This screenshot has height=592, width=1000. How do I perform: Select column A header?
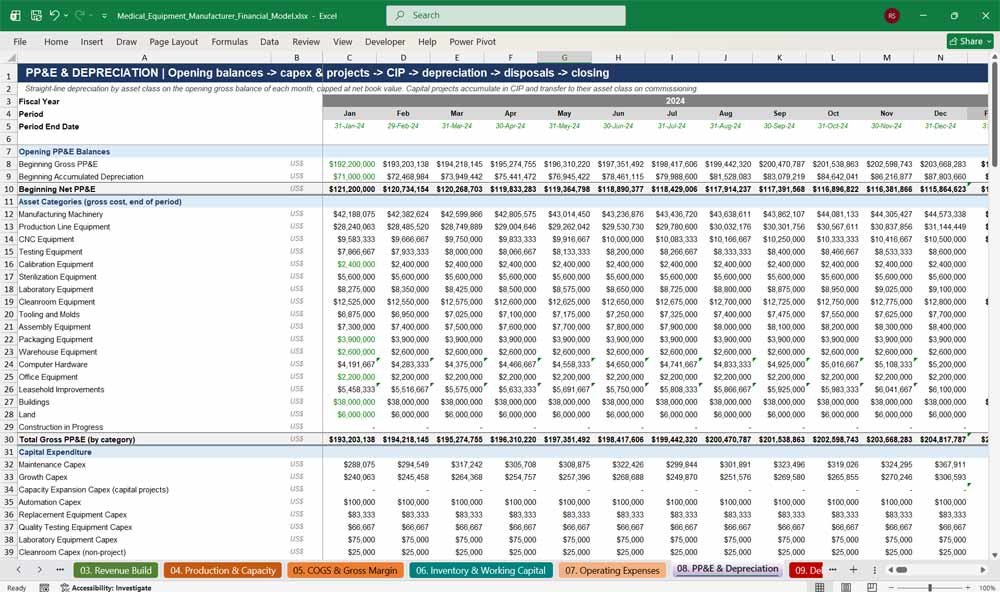point(145,57)
